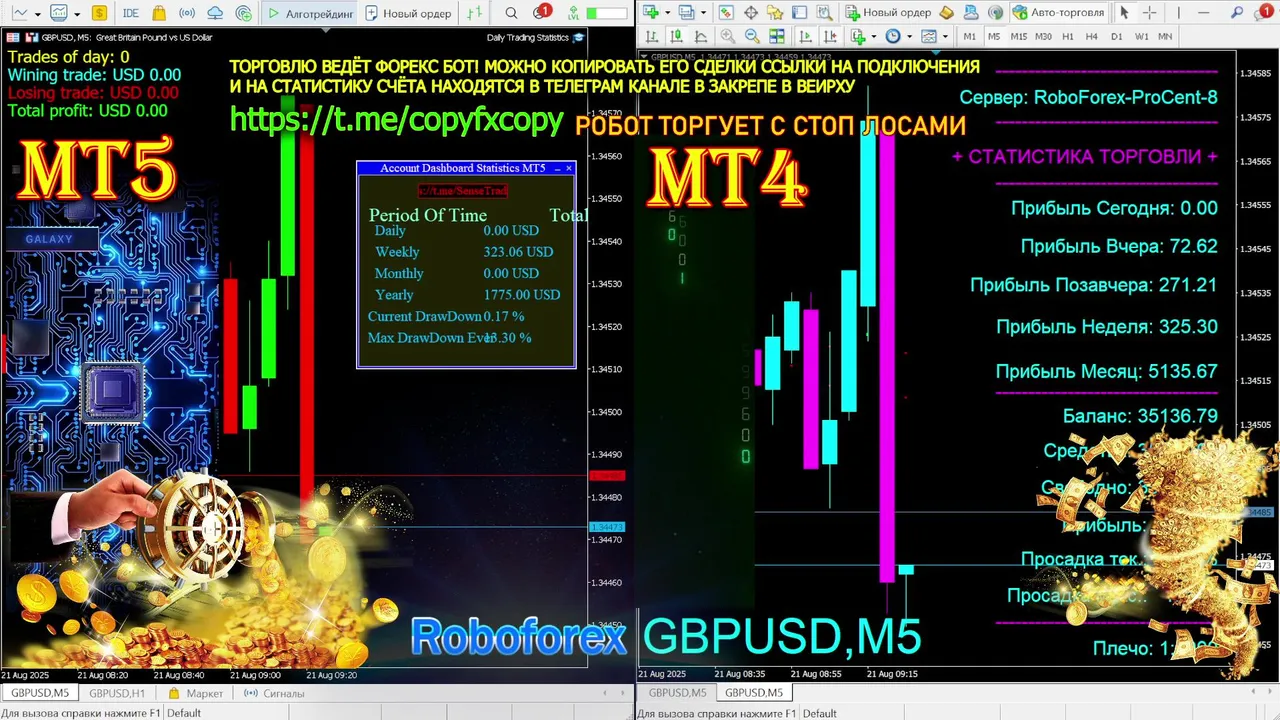Expand MT4 periods clock dropdown arrow
1280x720 pixels.
(x=909, y=36)
